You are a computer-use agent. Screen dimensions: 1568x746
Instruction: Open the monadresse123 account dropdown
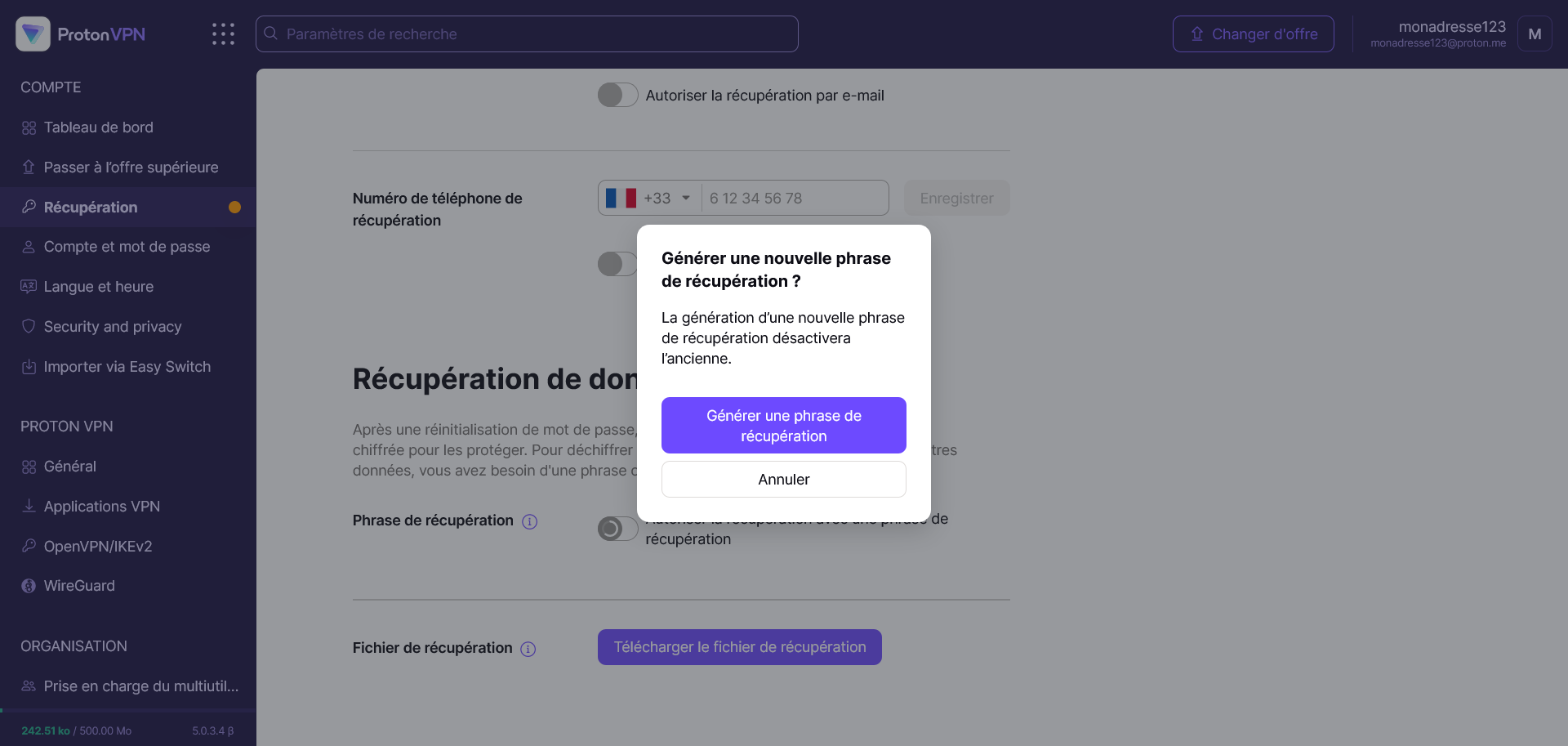[1437, 34]
